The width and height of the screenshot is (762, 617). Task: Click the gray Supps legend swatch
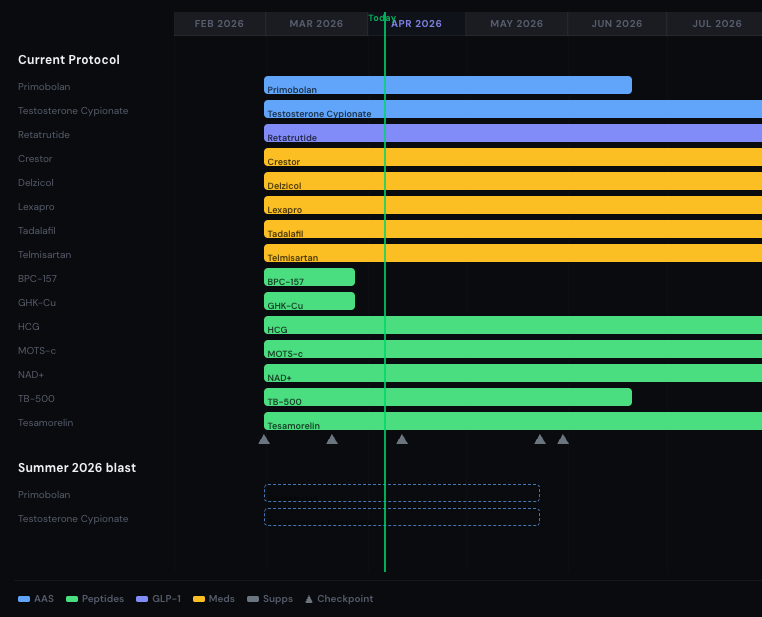click(253, 599)
